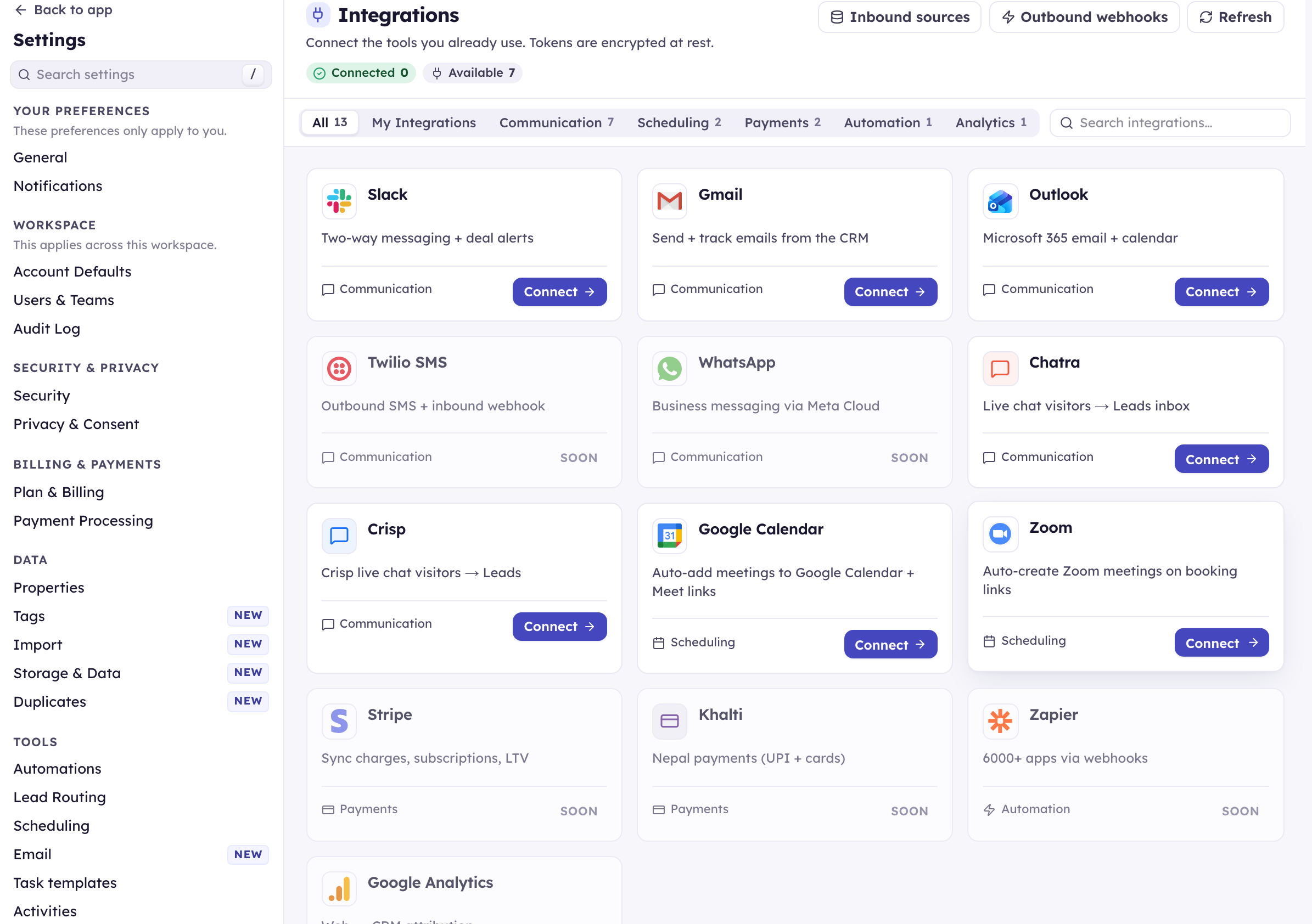Focus the Search integrations field
The height and width of the screenshot is (924, 1312).
1170,123
